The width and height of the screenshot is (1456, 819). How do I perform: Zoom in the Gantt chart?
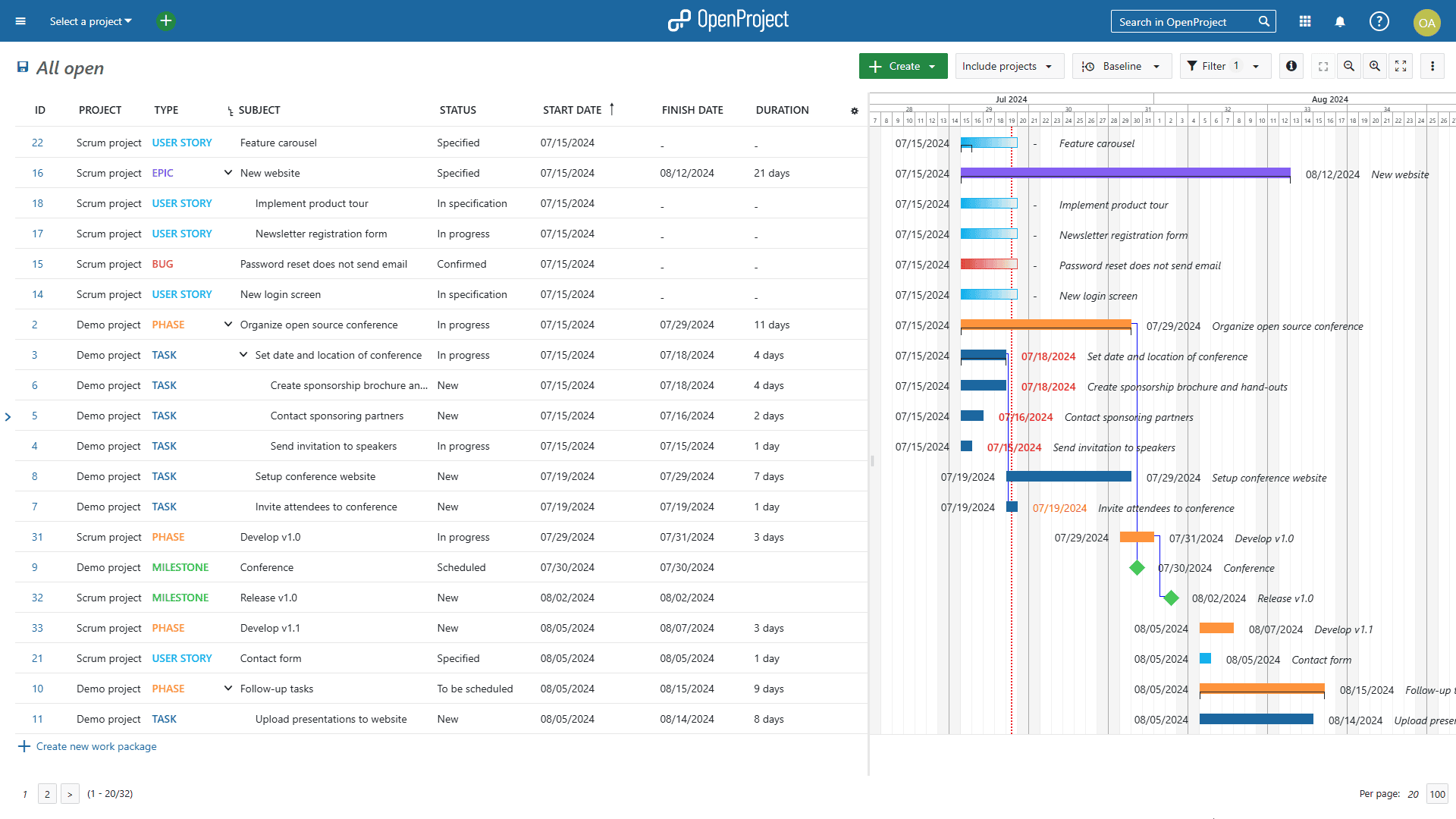1375,66
